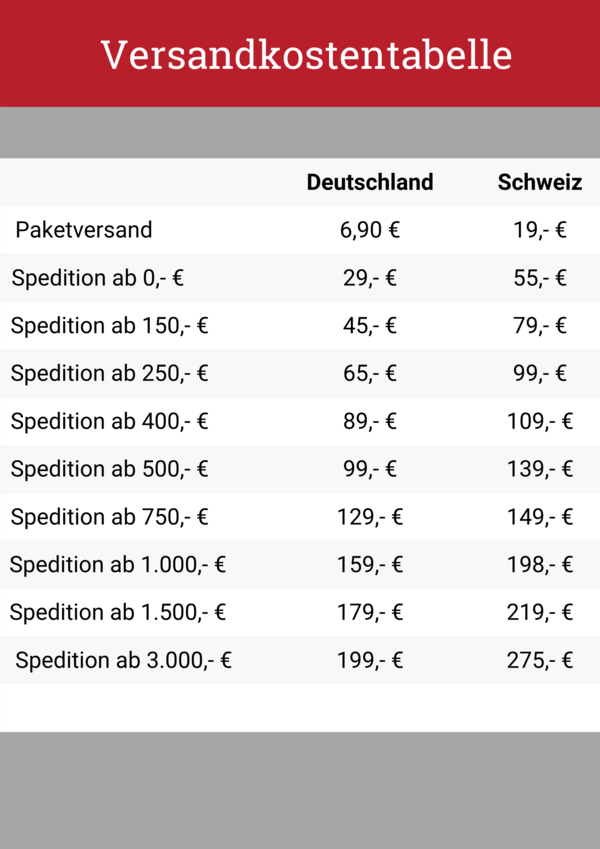The width and height of the screenshot is (600, 849).
Task: Click the Paketversand row label
Action: click(x=84, y=230)
